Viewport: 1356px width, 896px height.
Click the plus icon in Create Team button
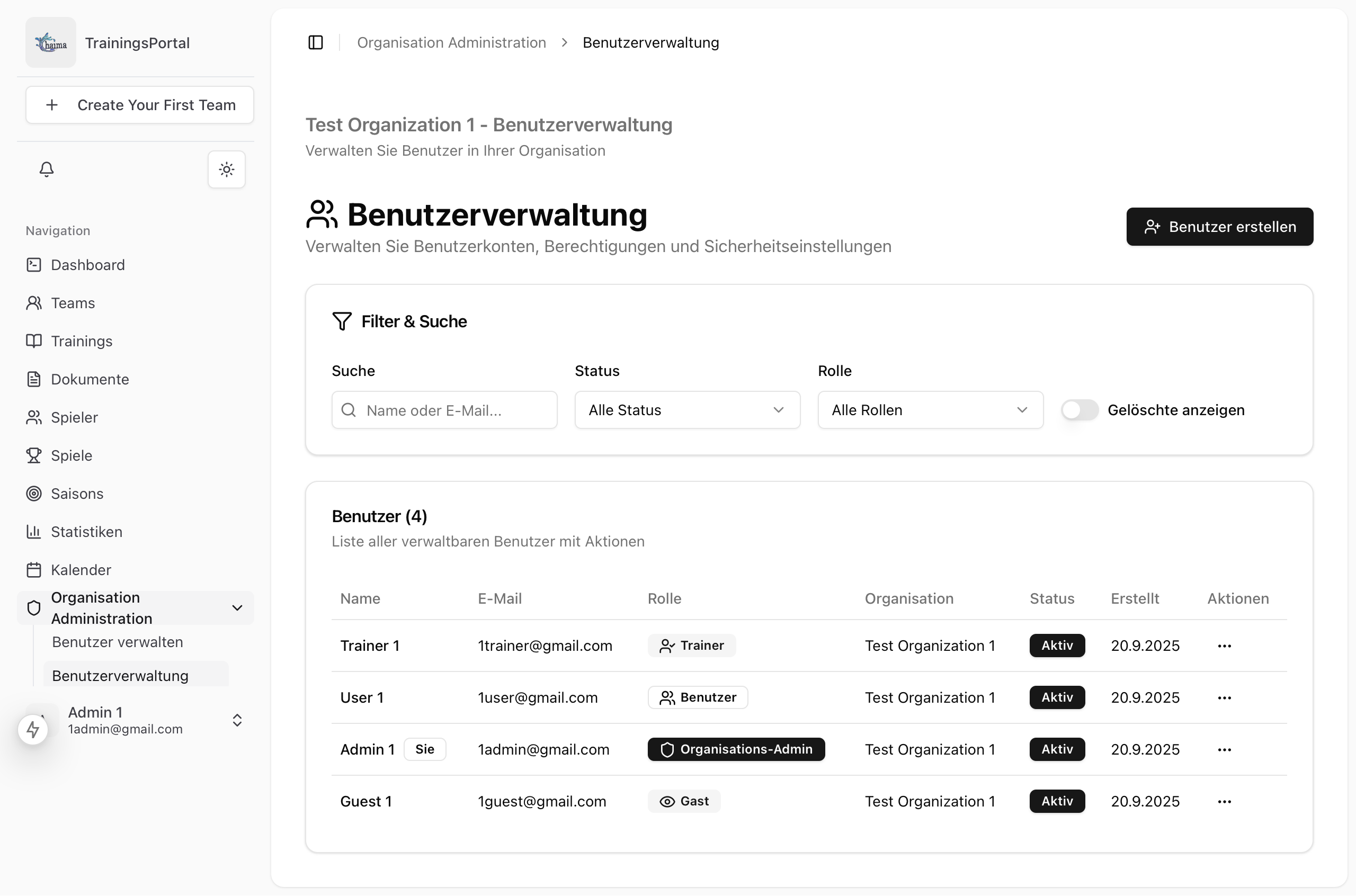52,104
